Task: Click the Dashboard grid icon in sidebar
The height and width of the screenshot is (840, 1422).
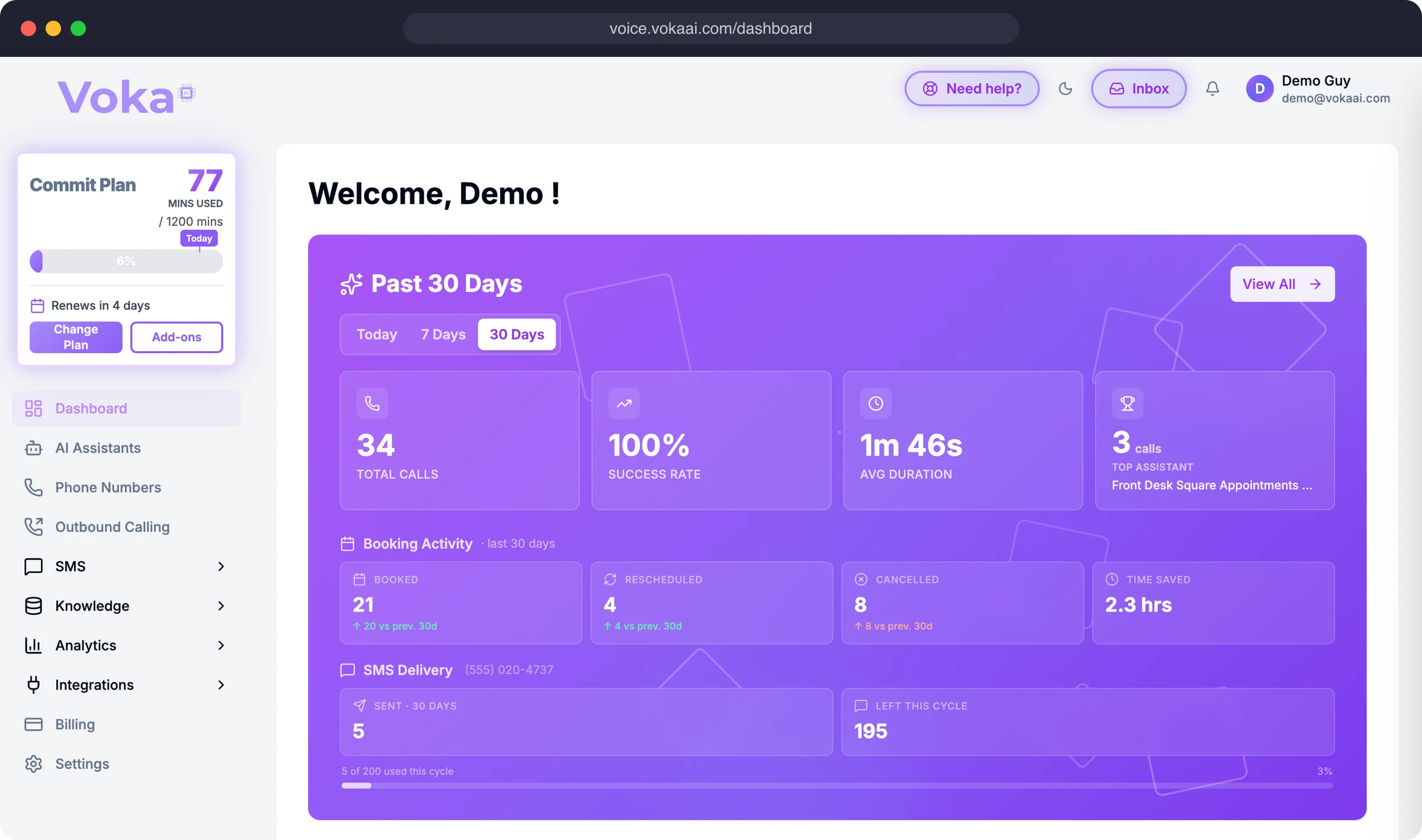Action: point(33,408)
